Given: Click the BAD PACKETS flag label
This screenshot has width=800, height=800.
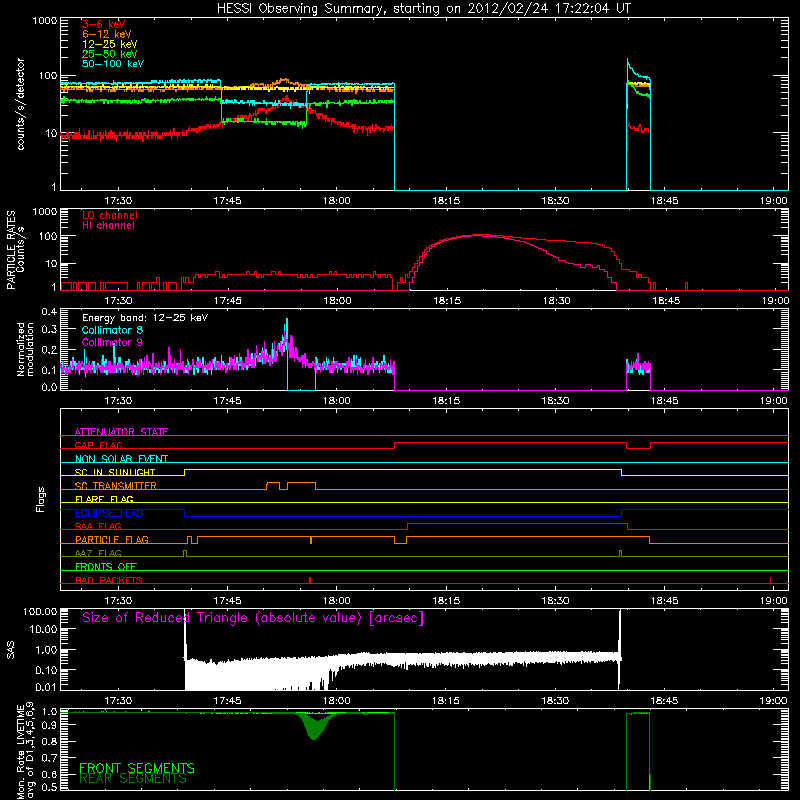Looking at the screenshot, I should 109,580.
